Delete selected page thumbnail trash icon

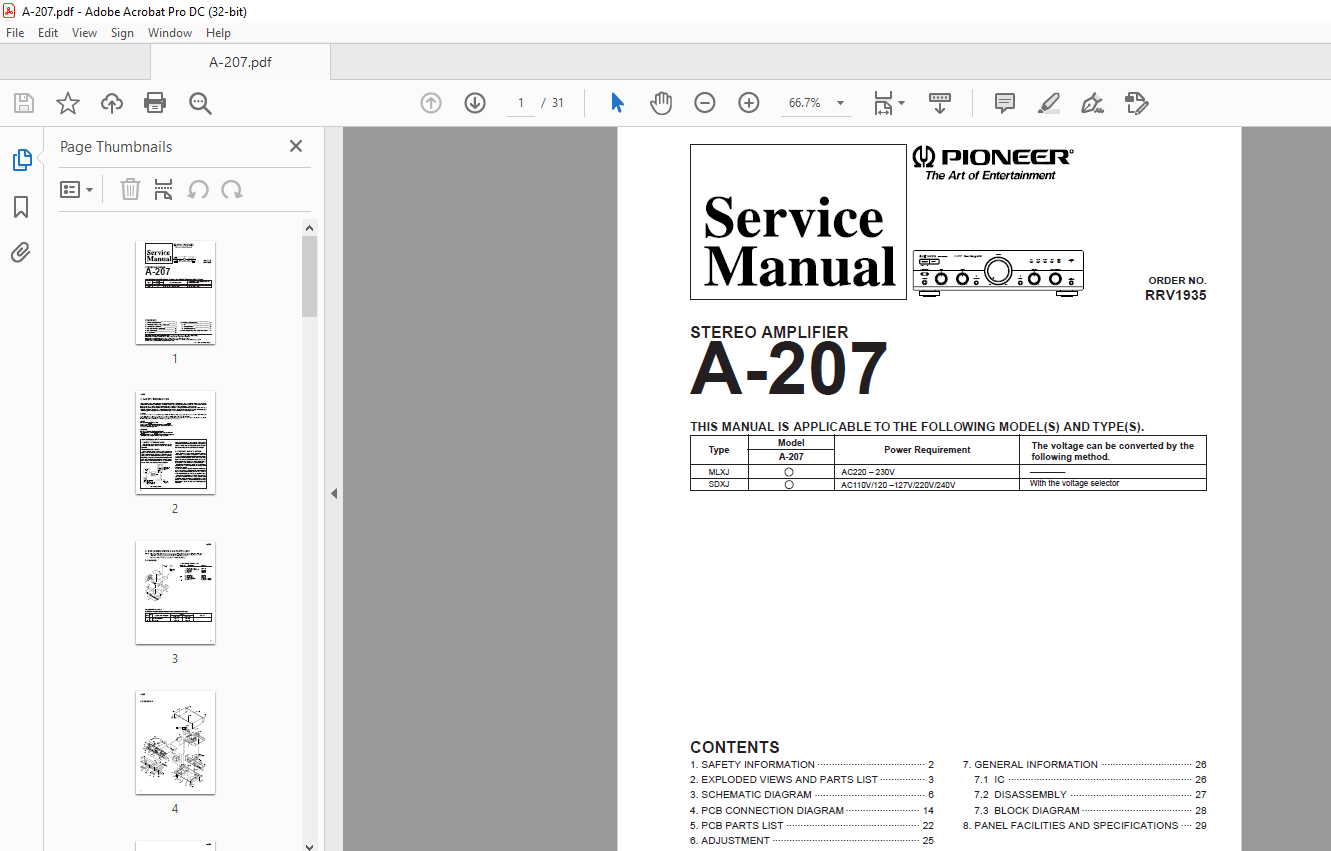coord(130,189)
